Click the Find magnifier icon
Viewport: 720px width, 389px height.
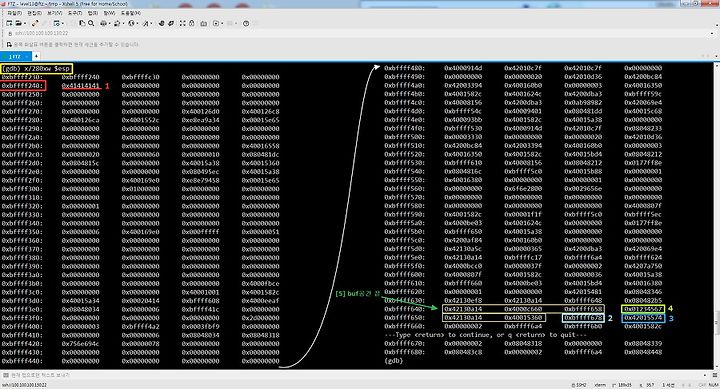[x=91, y=23]
